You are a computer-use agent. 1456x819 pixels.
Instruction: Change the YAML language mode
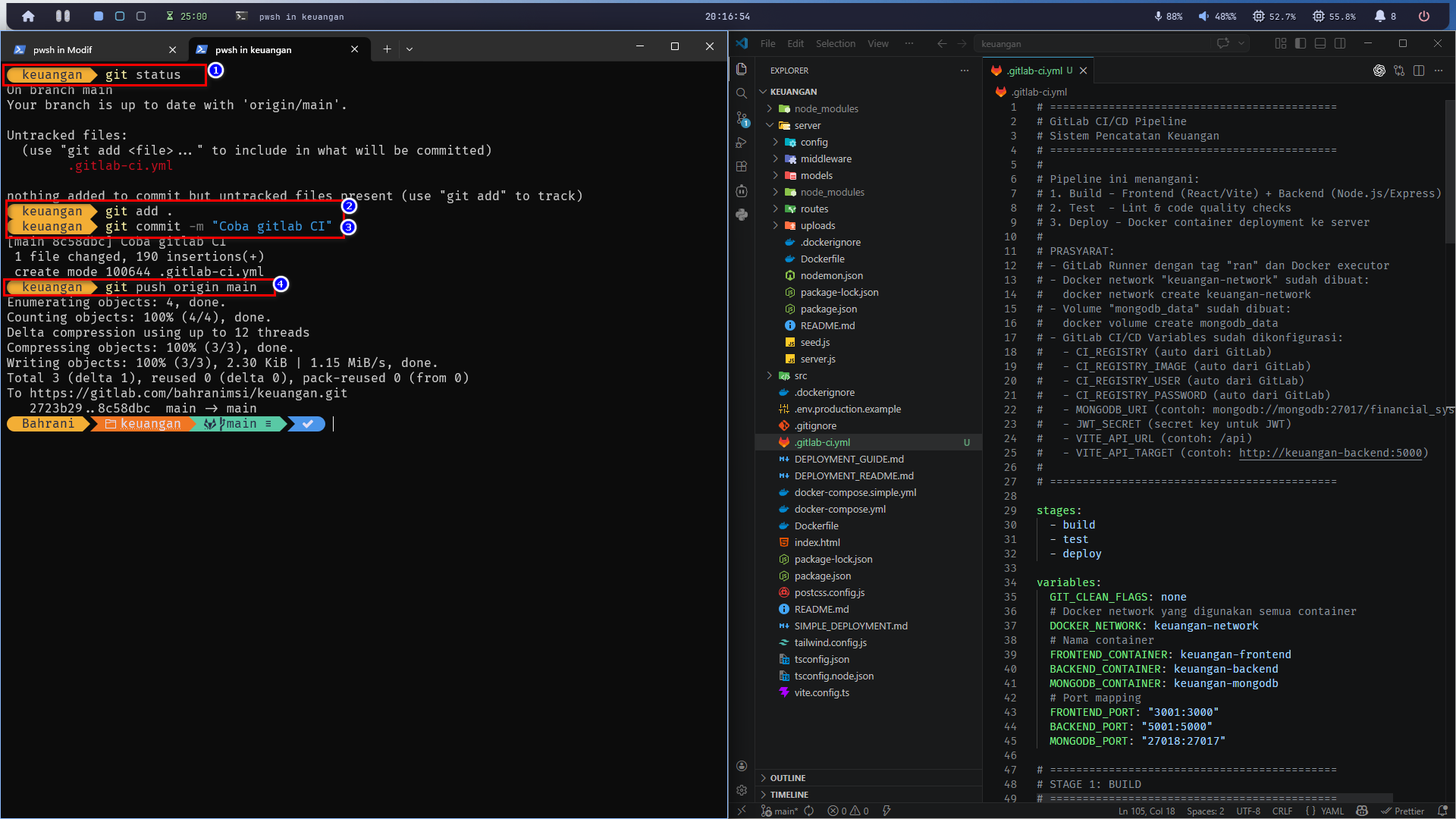[1332, 811]
